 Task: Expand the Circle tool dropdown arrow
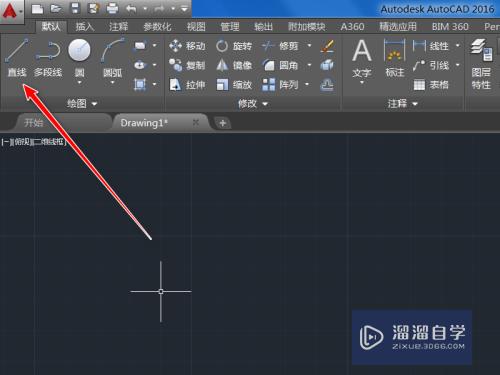(x=79, y=82)
